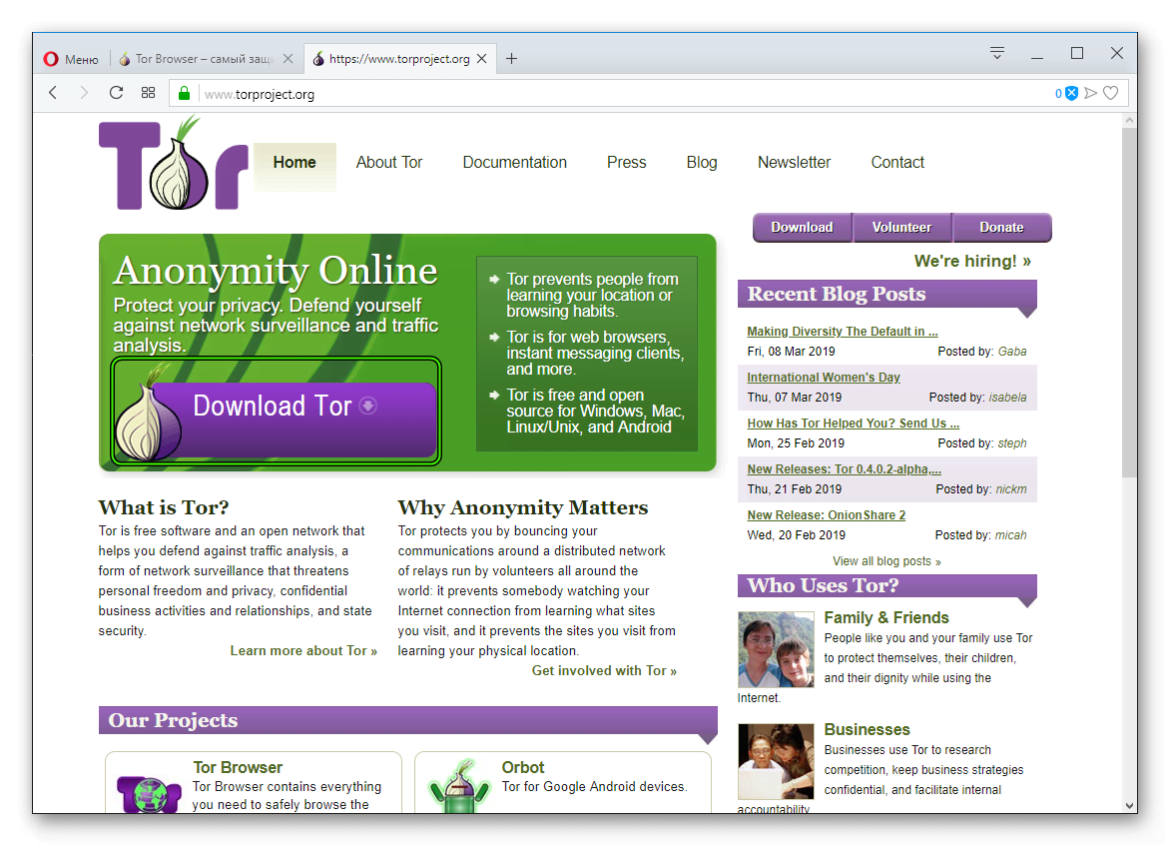Open the tab menu icon in title bar
Viewport: 1170px width, 846px height.
pos(997,53)
